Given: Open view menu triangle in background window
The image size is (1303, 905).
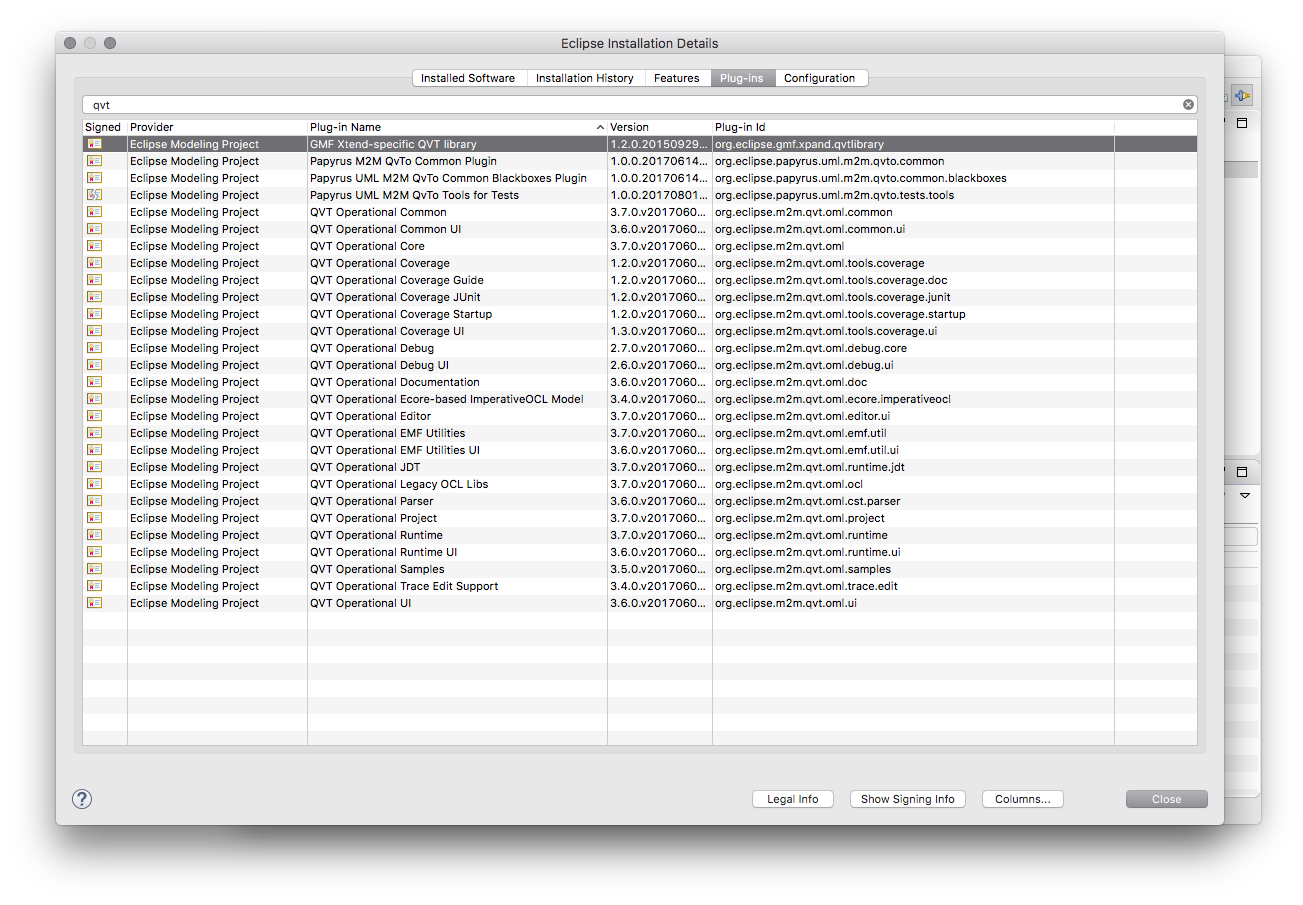Looking at the screenshot, I should pyautogui.click(x=1245, y=495).
